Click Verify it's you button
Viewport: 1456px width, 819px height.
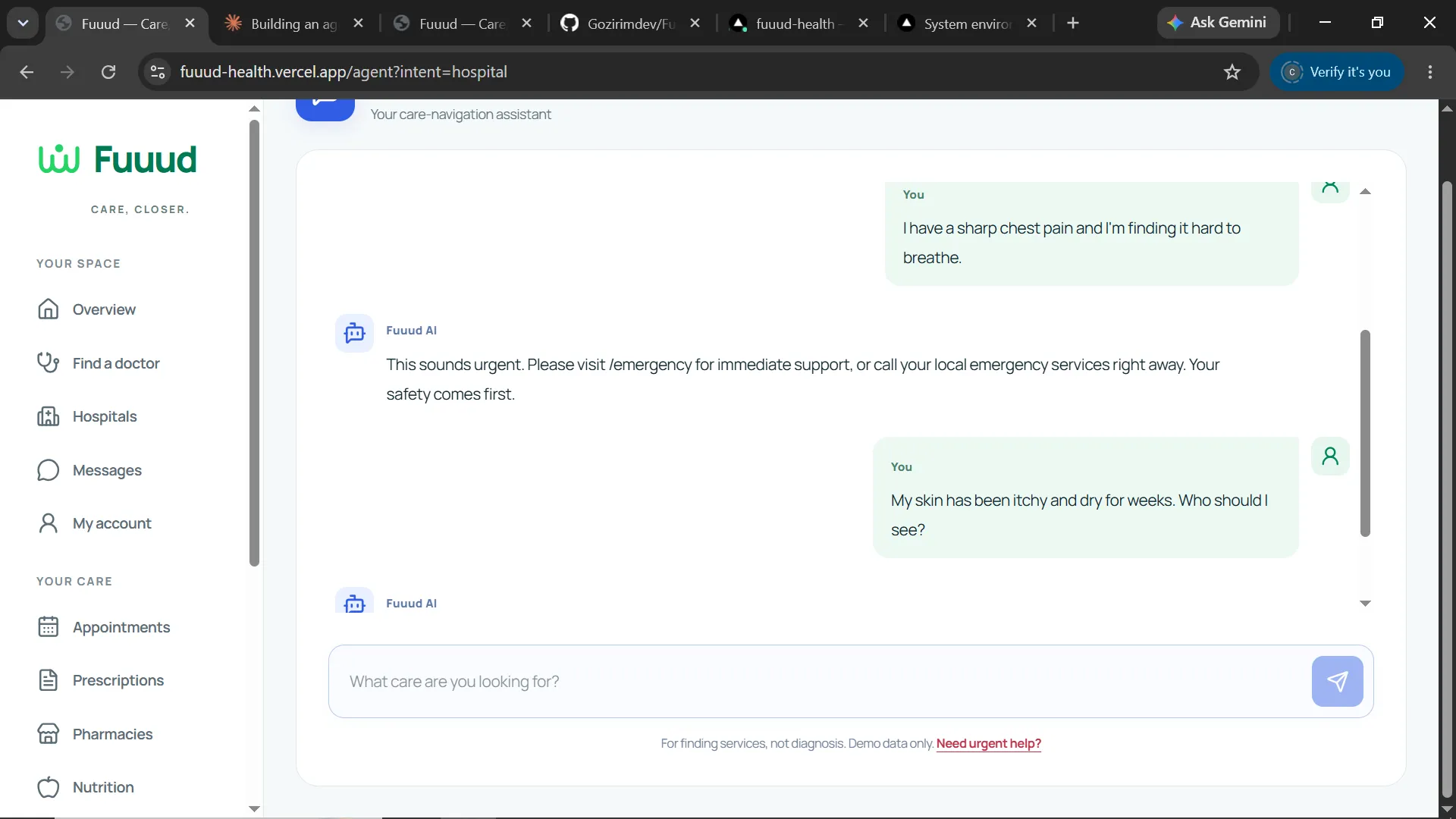tap(1336, 72)
